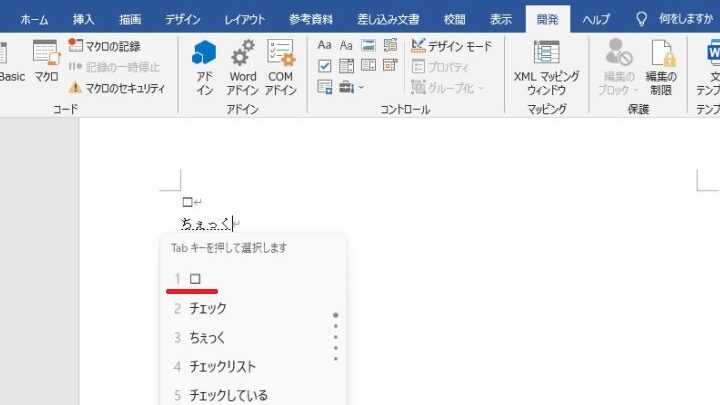Toggle デザイン モード design mode
The width and height of the screenshot is (720, 405).
click(x=451, y=45)
